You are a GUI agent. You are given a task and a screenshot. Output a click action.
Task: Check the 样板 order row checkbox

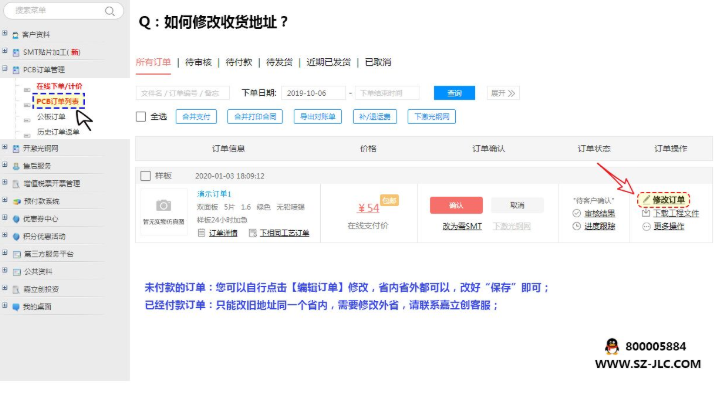point(145,175)
